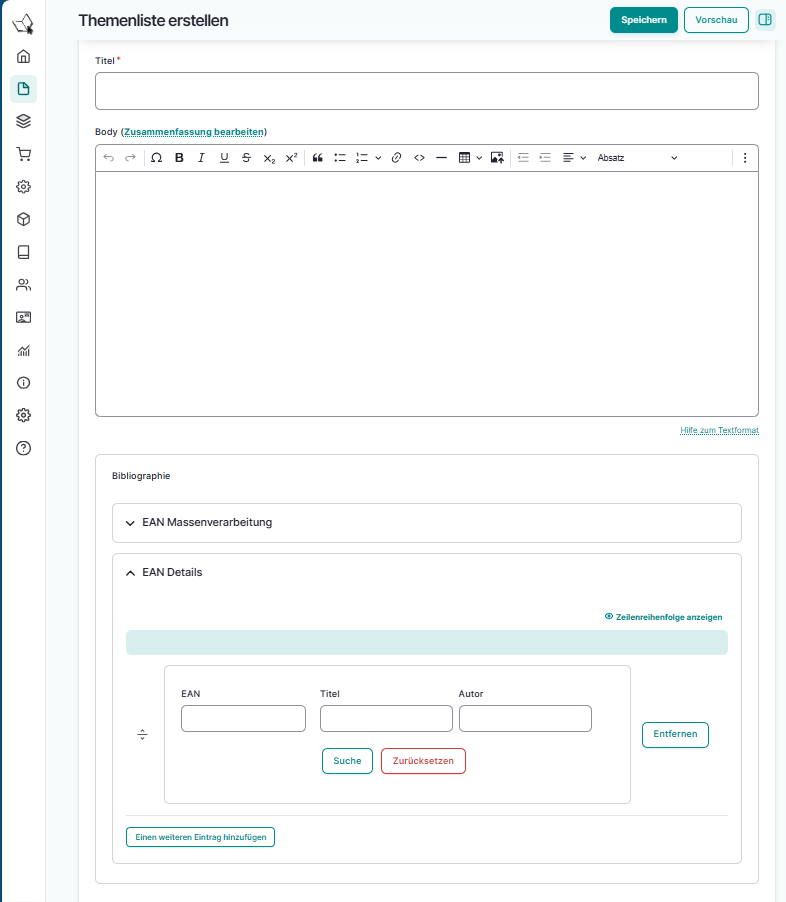The height and width of the screenshot is (902, 786).
Task: Show row order via Zeilenreihenfolge anzeigen
Action: coord(664,617)
